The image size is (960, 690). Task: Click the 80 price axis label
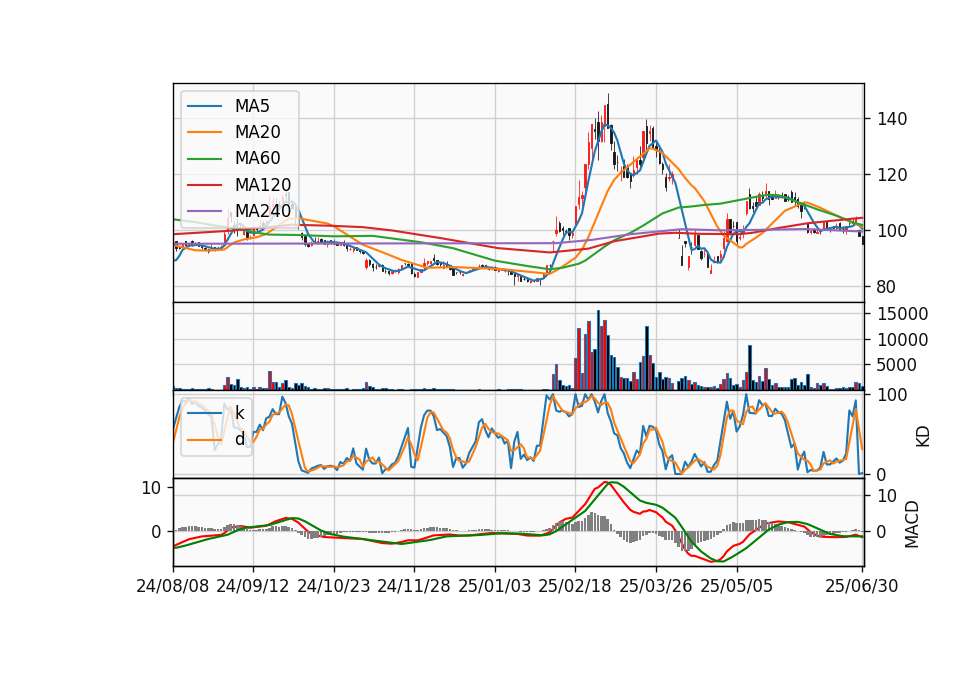[x=887, y=287]
